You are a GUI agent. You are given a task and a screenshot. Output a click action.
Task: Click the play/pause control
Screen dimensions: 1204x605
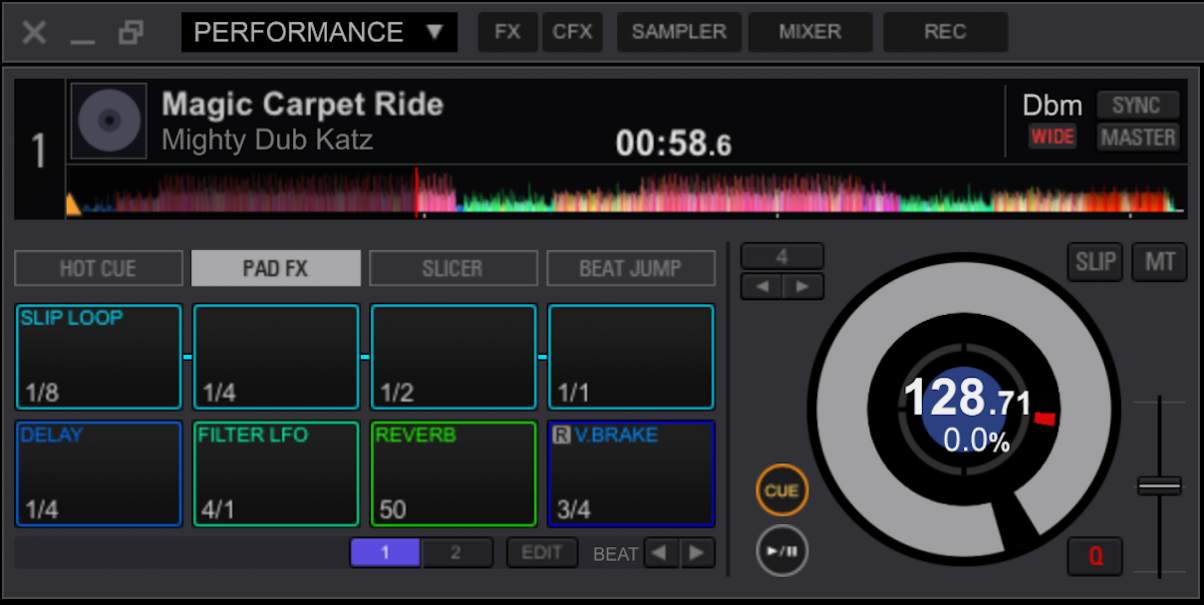[782, 551]
